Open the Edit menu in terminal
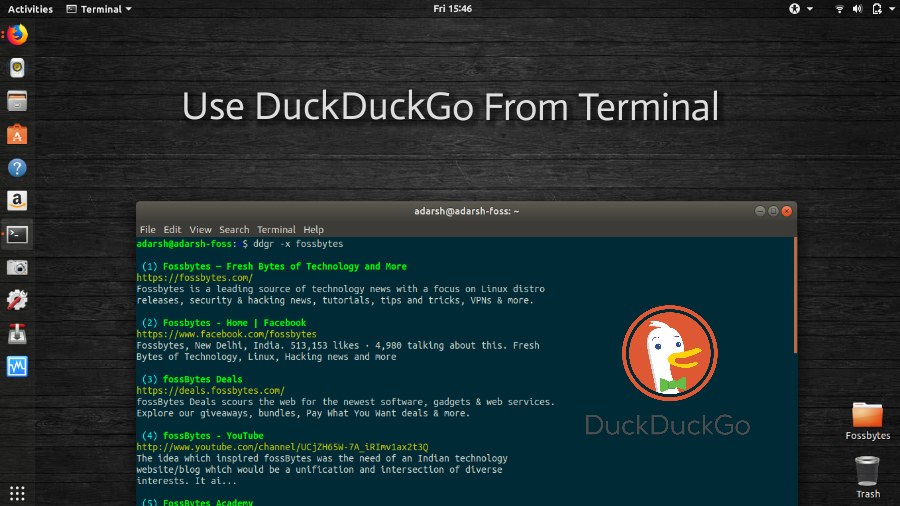 [x=172, y=229]
